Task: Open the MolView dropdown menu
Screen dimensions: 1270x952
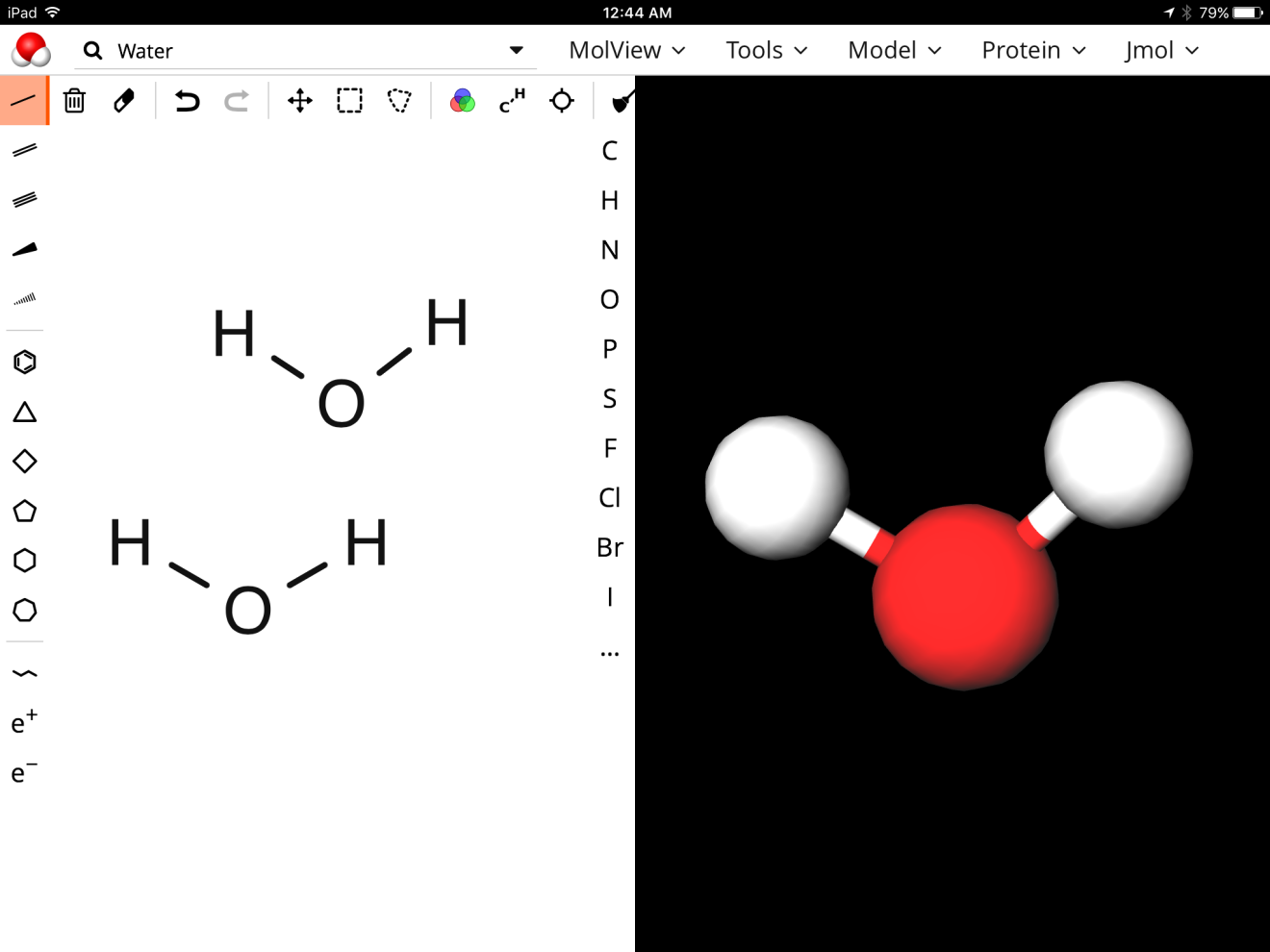Action: (x=626, y=50)
